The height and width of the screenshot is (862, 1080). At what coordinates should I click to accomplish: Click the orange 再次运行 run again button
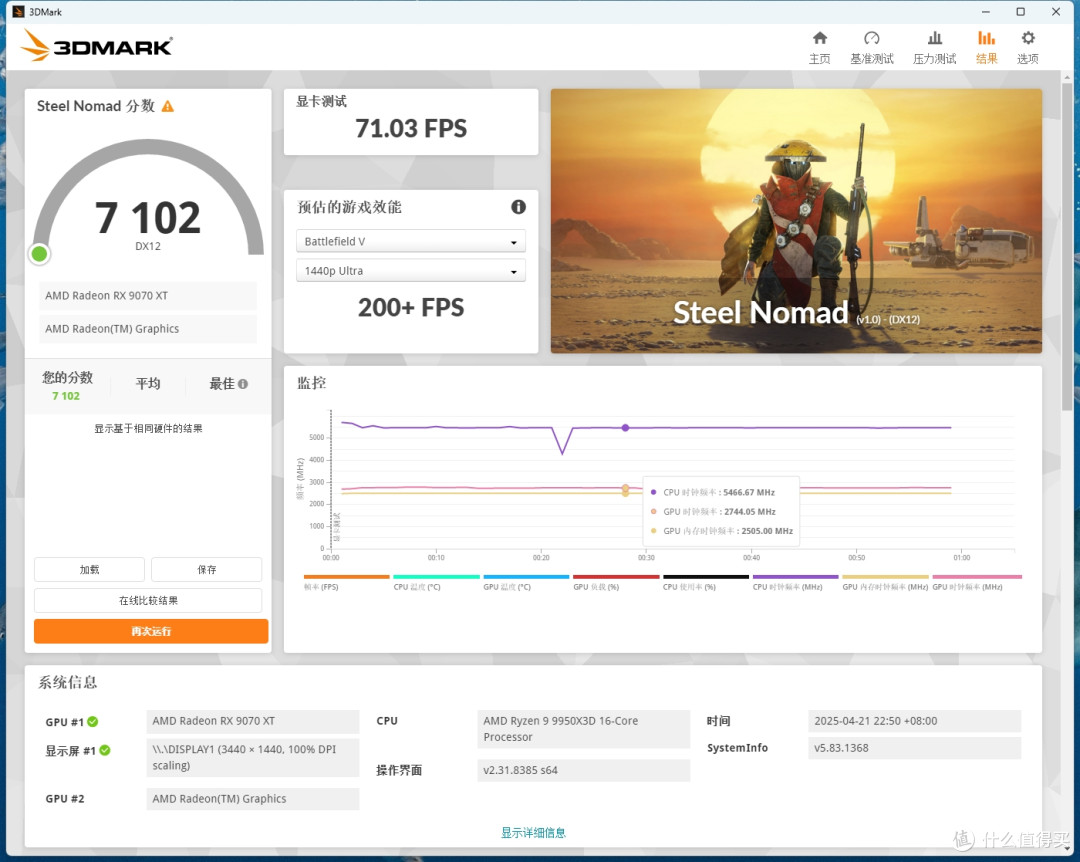151,631
